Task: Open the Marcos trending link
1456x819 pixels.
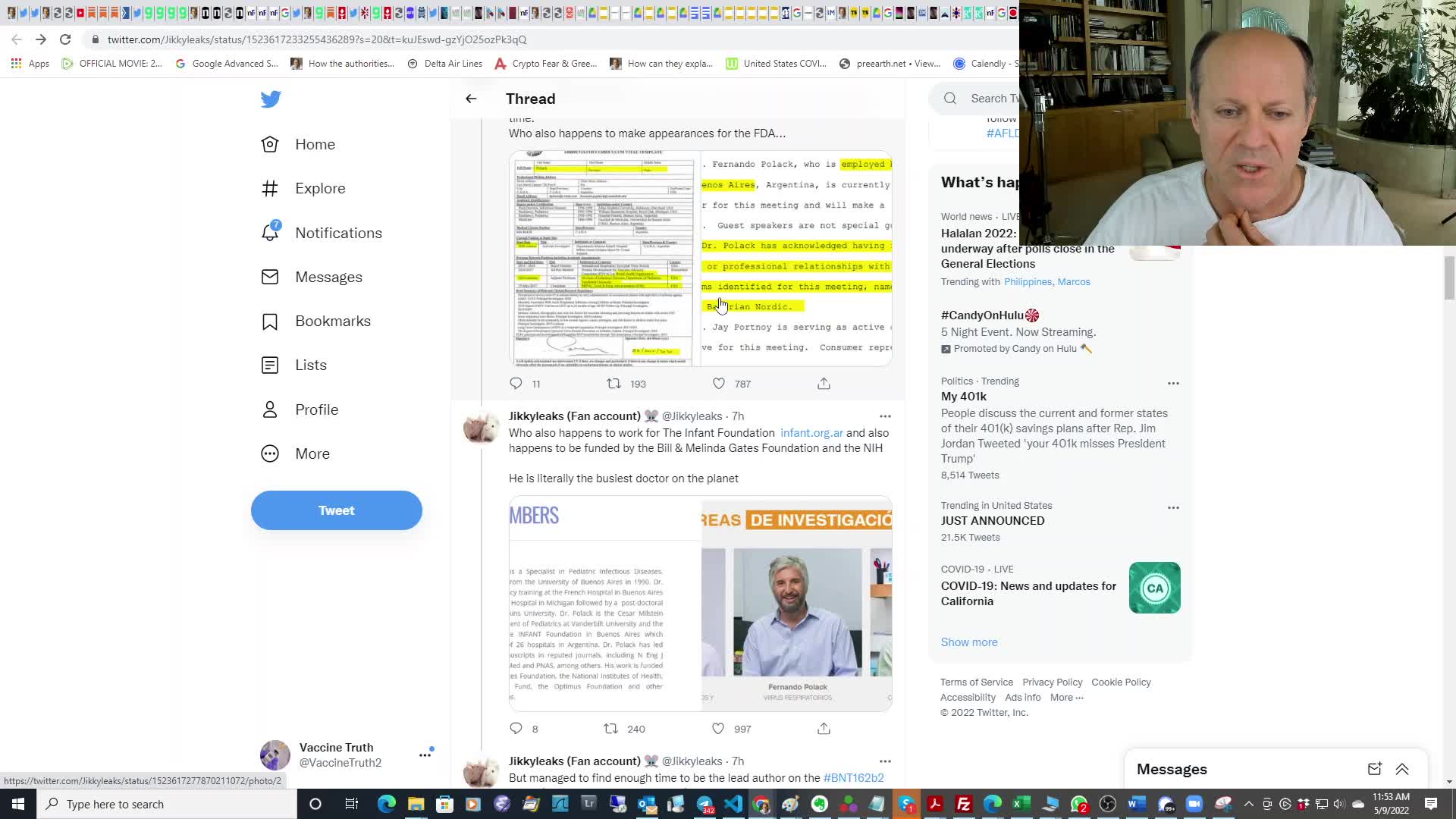Action: point(1074,282)
